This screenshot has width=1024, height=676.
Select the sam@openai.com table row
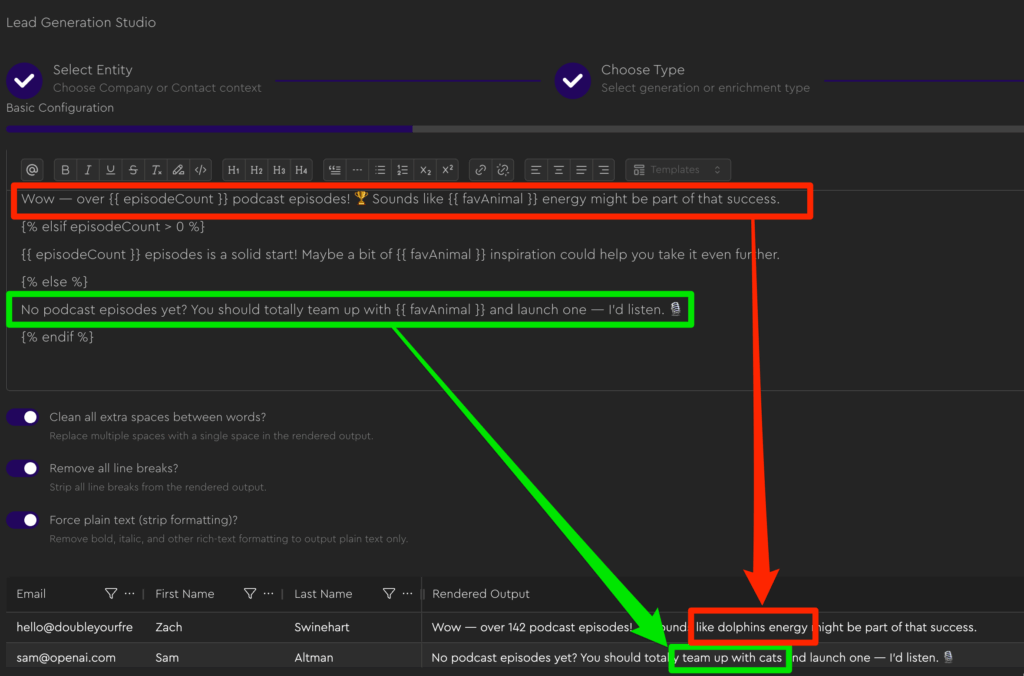pyautogui.click(x=66, y=658)
